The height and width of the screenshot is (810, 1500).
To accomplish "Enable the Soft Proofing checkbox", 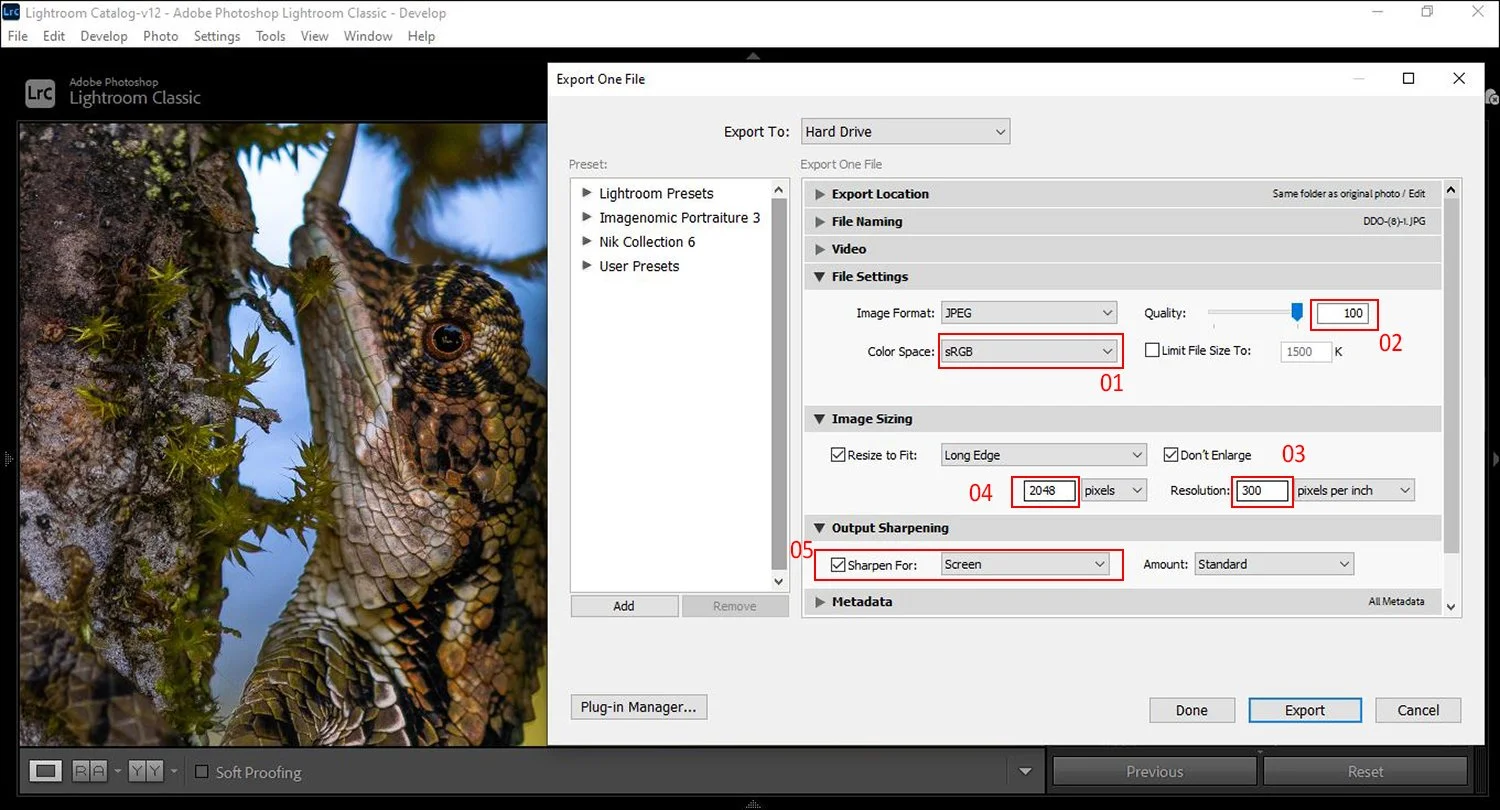I will tap(203, 772).
